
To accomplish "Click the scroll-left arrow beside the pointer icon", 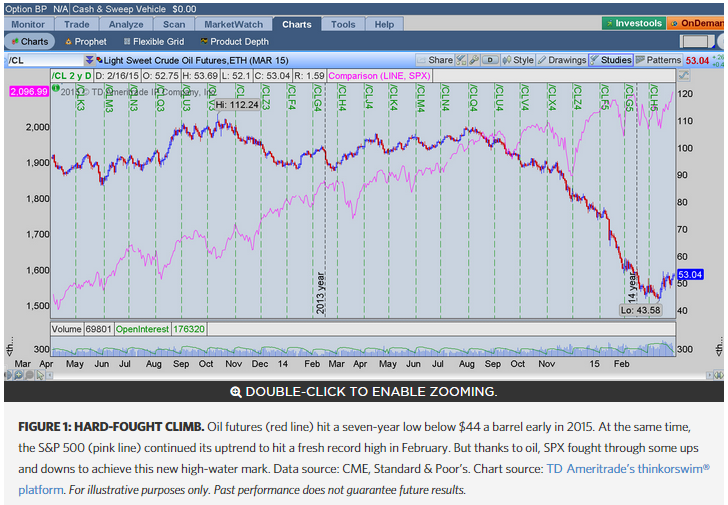I will (49, 375).
